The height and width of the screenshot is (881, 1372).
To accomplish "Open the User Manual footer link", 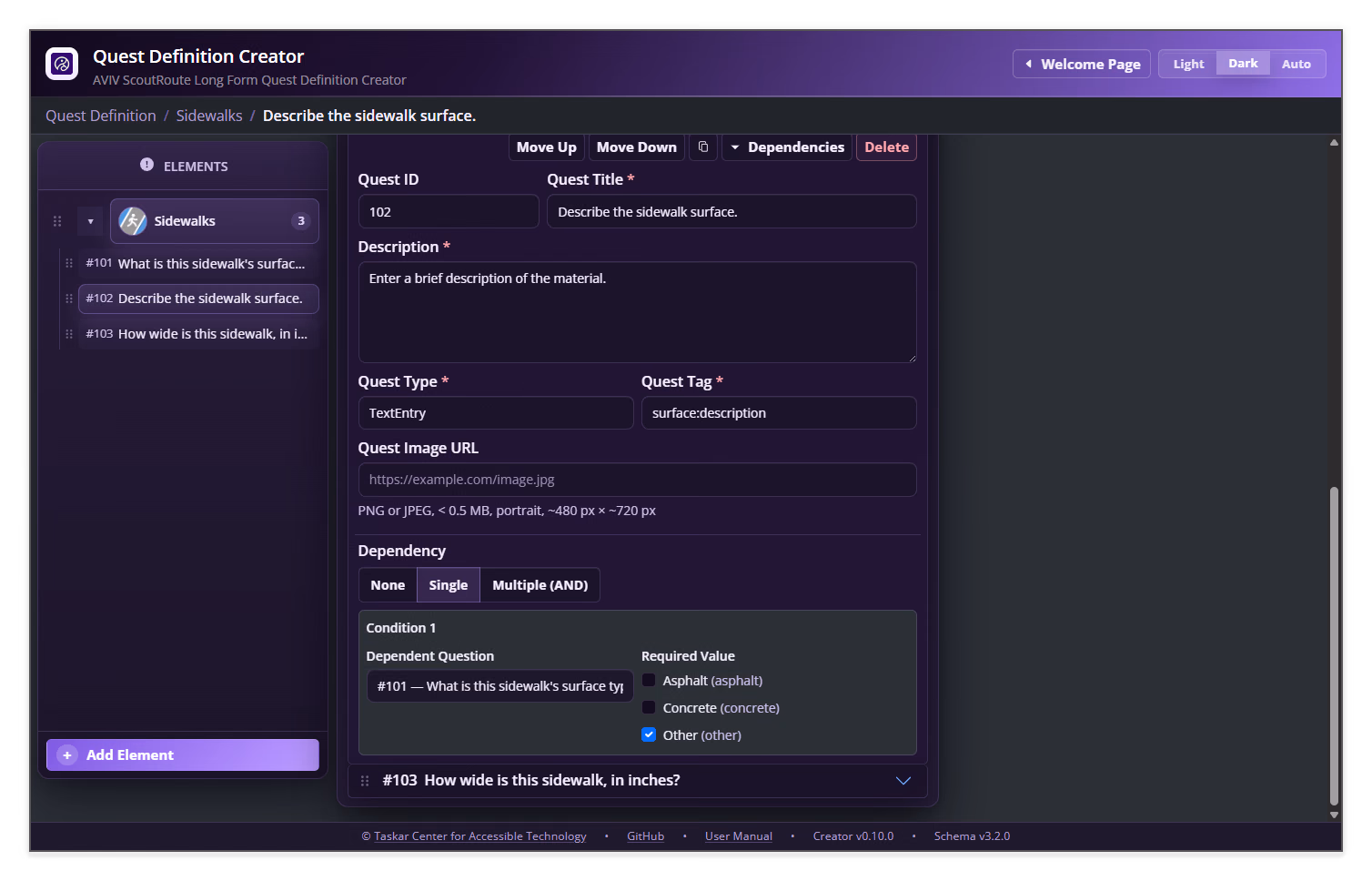I will [738, 836].
